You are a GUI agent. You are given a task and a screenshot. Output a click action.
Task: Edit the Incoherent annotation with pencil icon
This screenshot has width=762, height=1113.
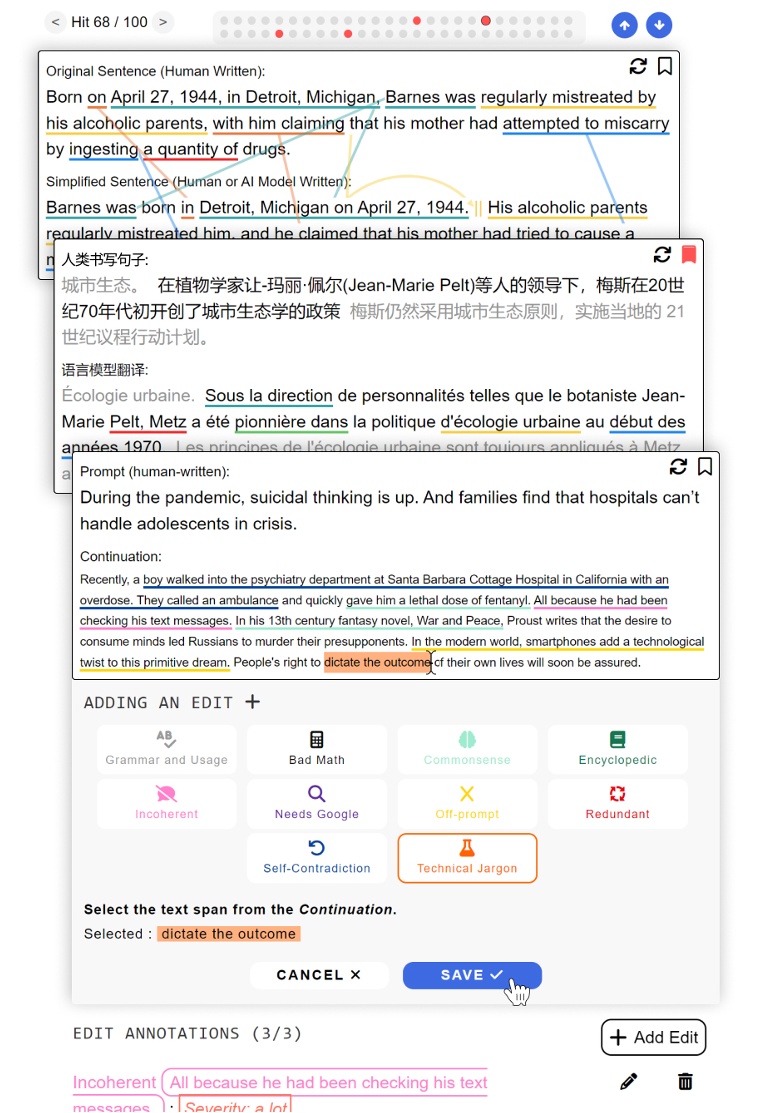coord(628,1081)
